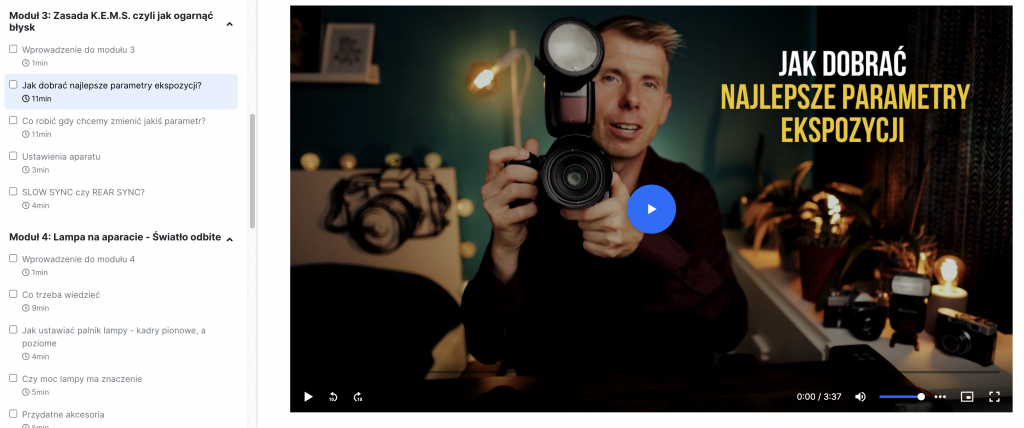This screenshot has width=1024, height=428.
Task: Click the course sidebar scrollbar
Action: [x=252, y=171]
